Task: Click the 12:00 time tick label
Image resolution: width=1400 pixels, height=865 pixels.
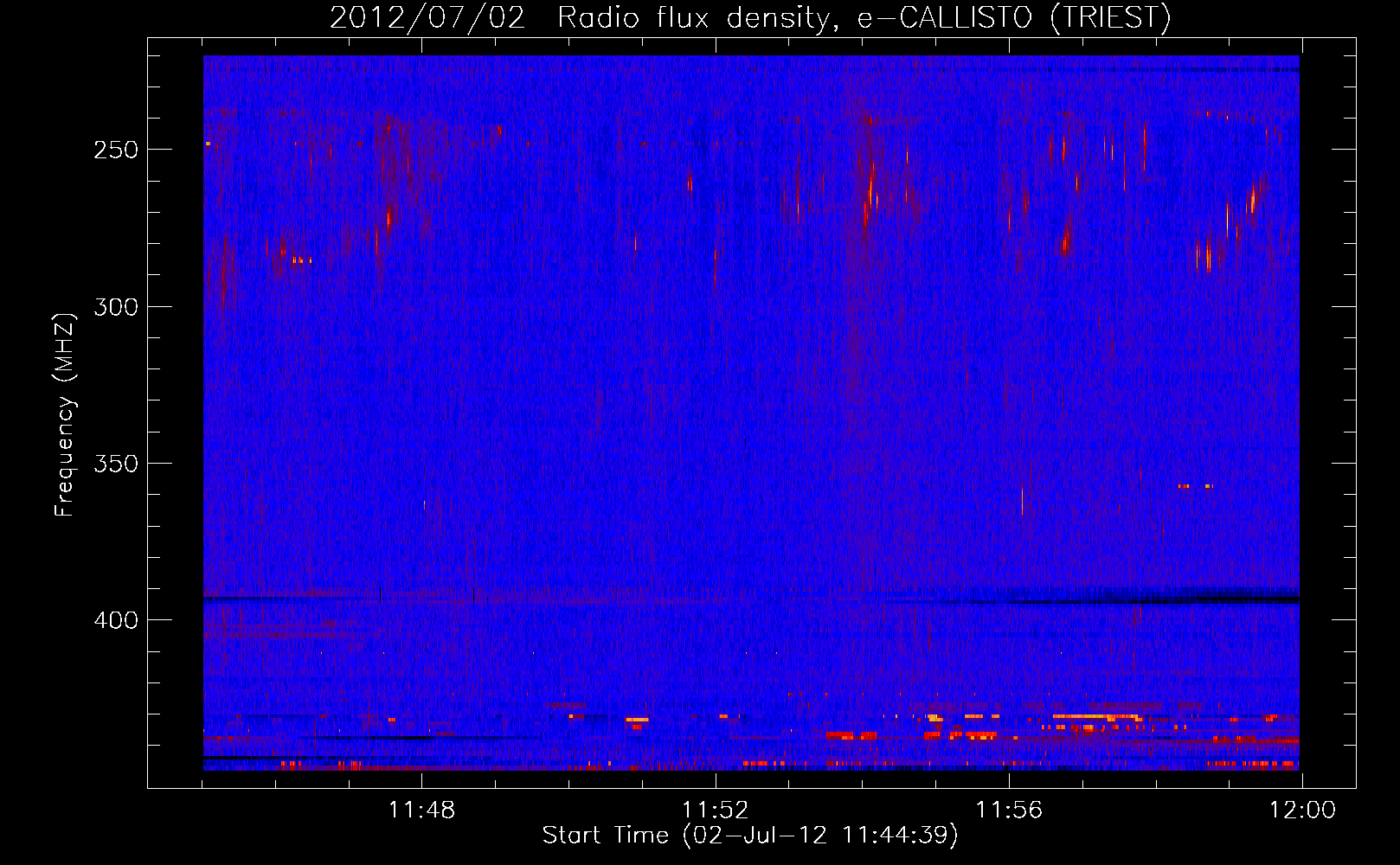Action: tap(1302, 811)
